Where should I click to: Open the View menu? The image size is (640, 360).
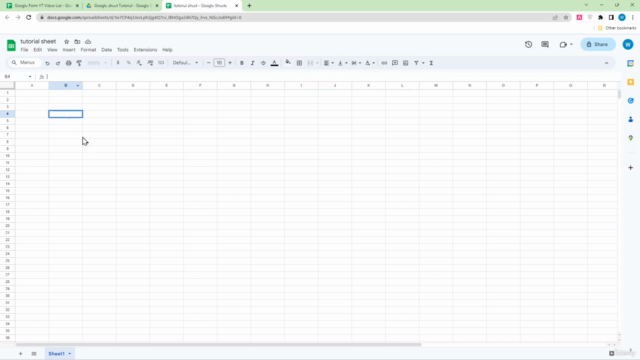click(x=52, y=50)
